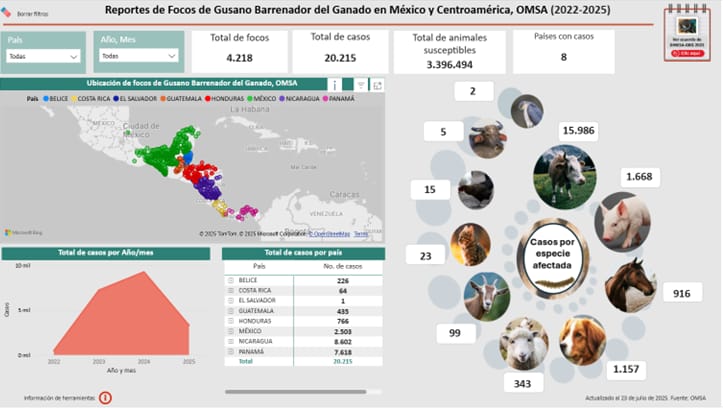The height and width of the screenshot is (408, 723).
Task: Toggle BELICE legend color dot
Action: coord(46,99)
